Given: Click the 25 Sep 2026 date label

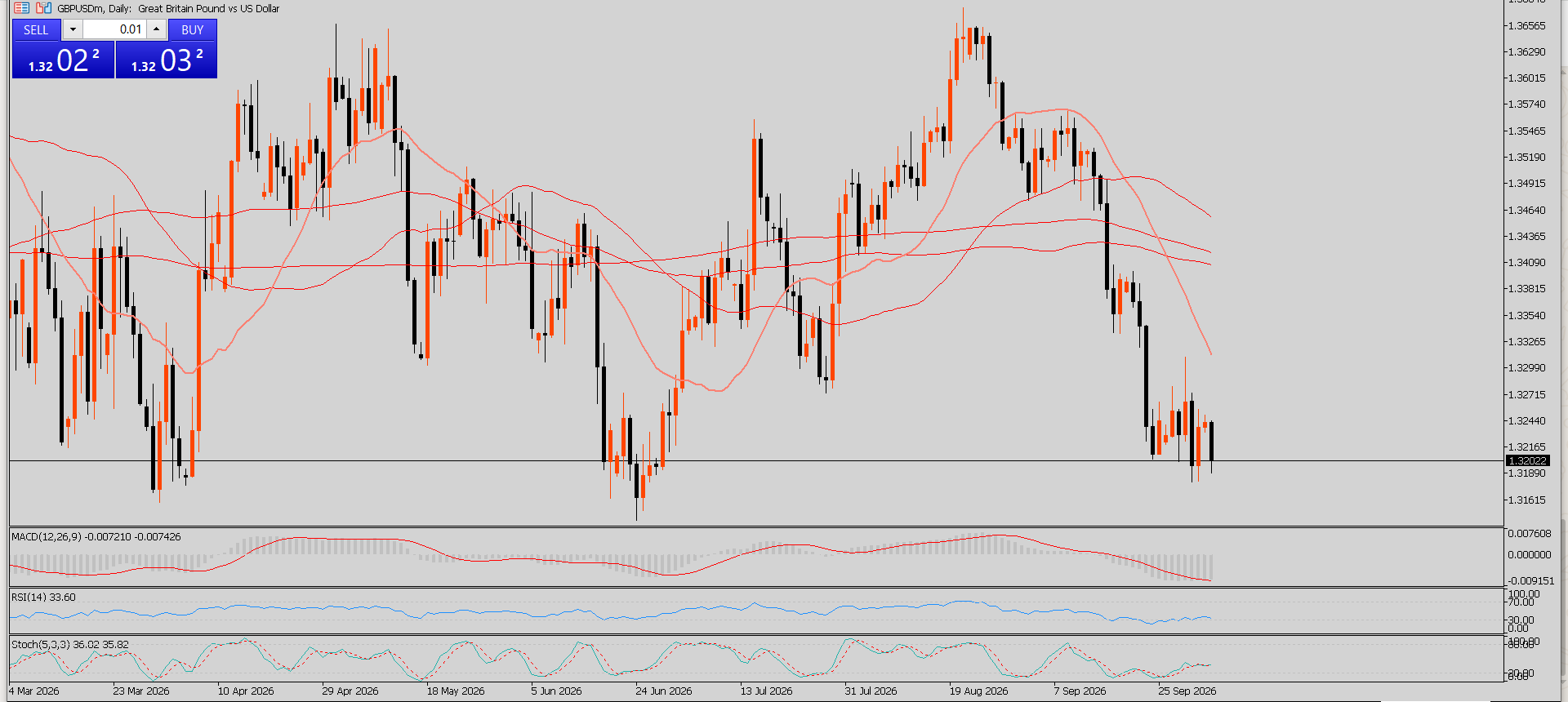Looking at the screenshot, I should 1187,691.
